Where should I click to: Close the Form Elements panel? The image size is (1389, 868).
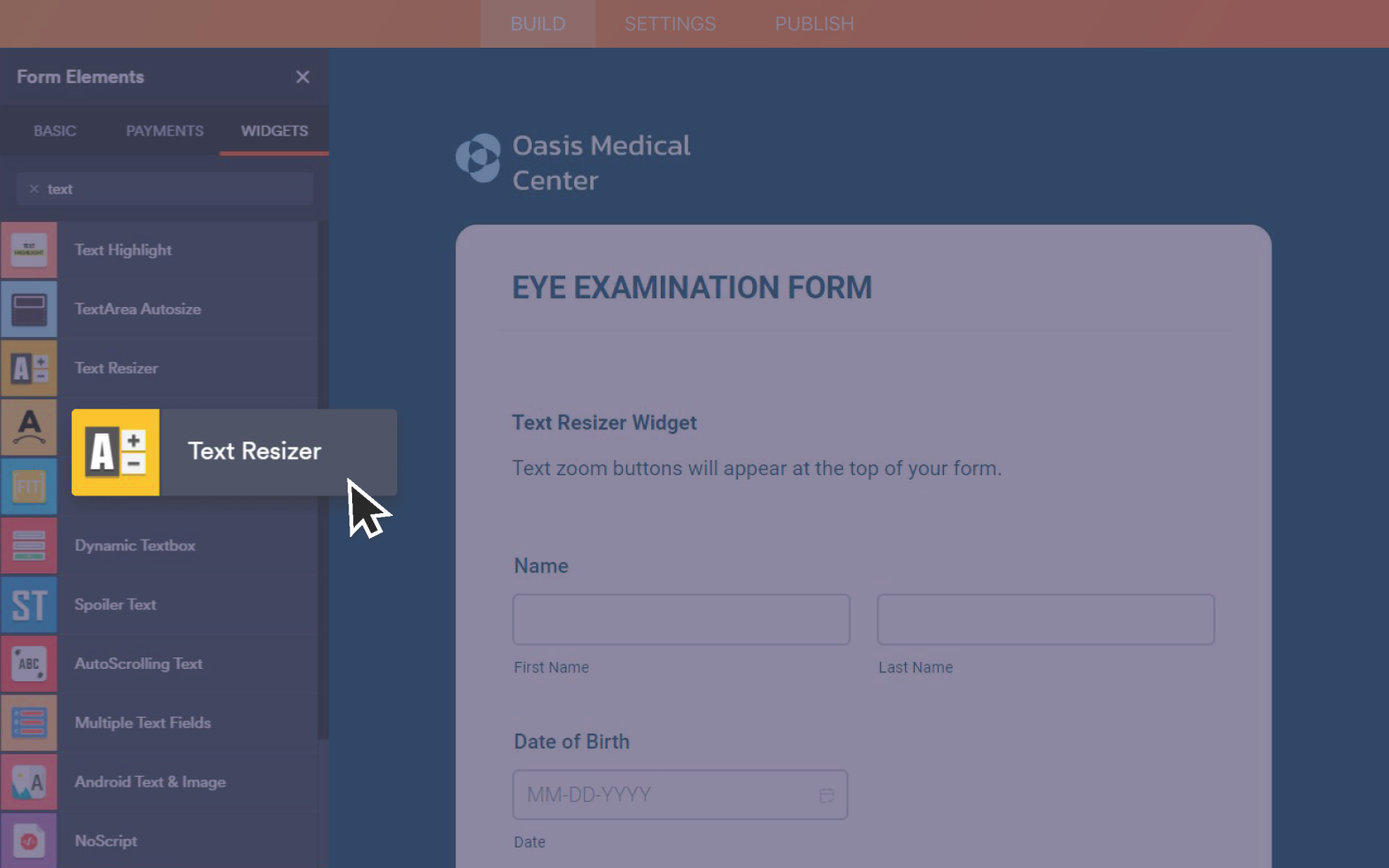pos(303,77)
